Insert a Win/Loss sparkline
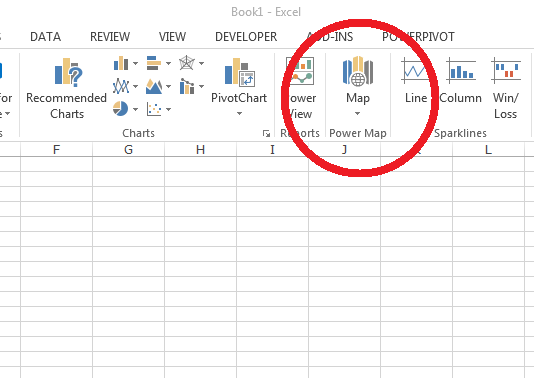 click(x=506, y=88)
